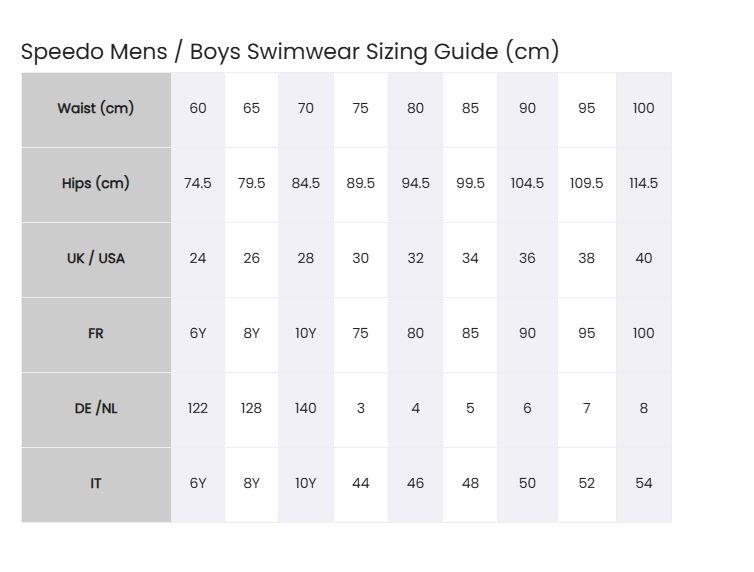Image resolution: width=754 pixels, height=572 pixels.
Task: Select the 6Y cell in IT row
Action: pos(198,483)
